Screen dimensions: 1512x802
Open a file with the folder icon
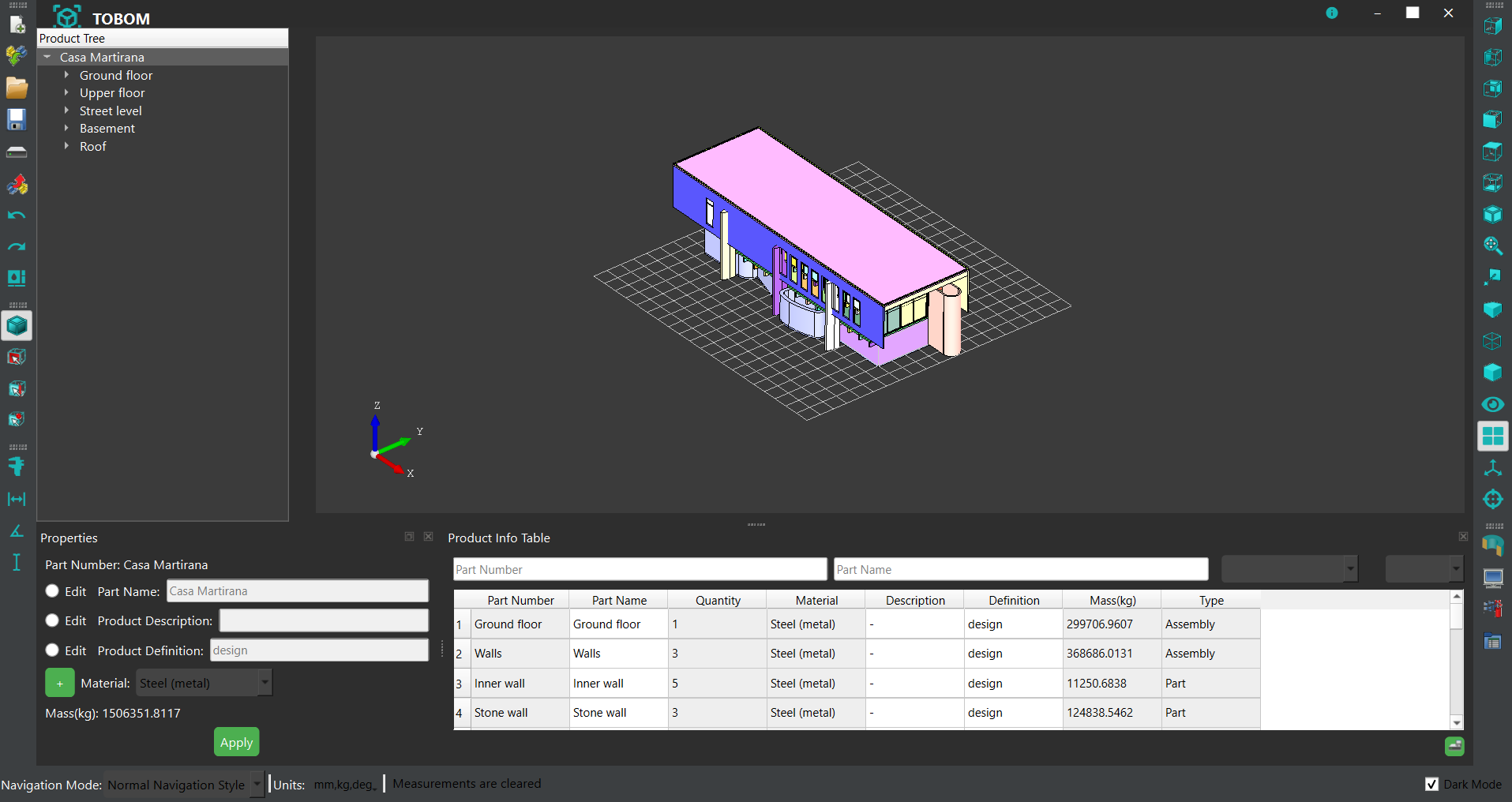click(x=17, y=88)
